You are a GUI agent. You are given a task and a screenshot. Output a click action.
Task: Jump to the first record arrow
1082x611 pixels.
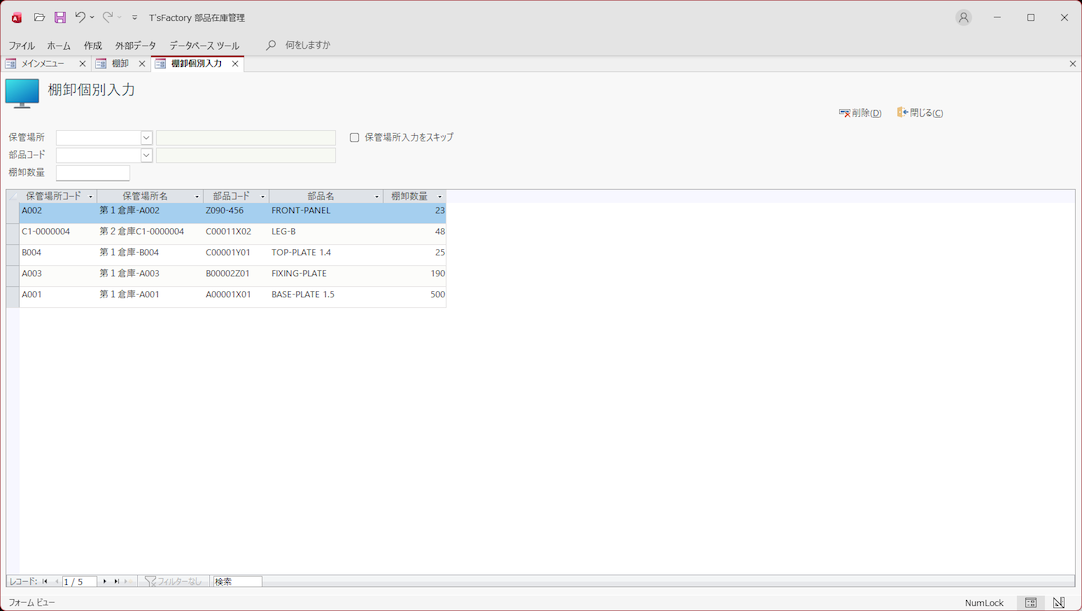pos(45,581)
